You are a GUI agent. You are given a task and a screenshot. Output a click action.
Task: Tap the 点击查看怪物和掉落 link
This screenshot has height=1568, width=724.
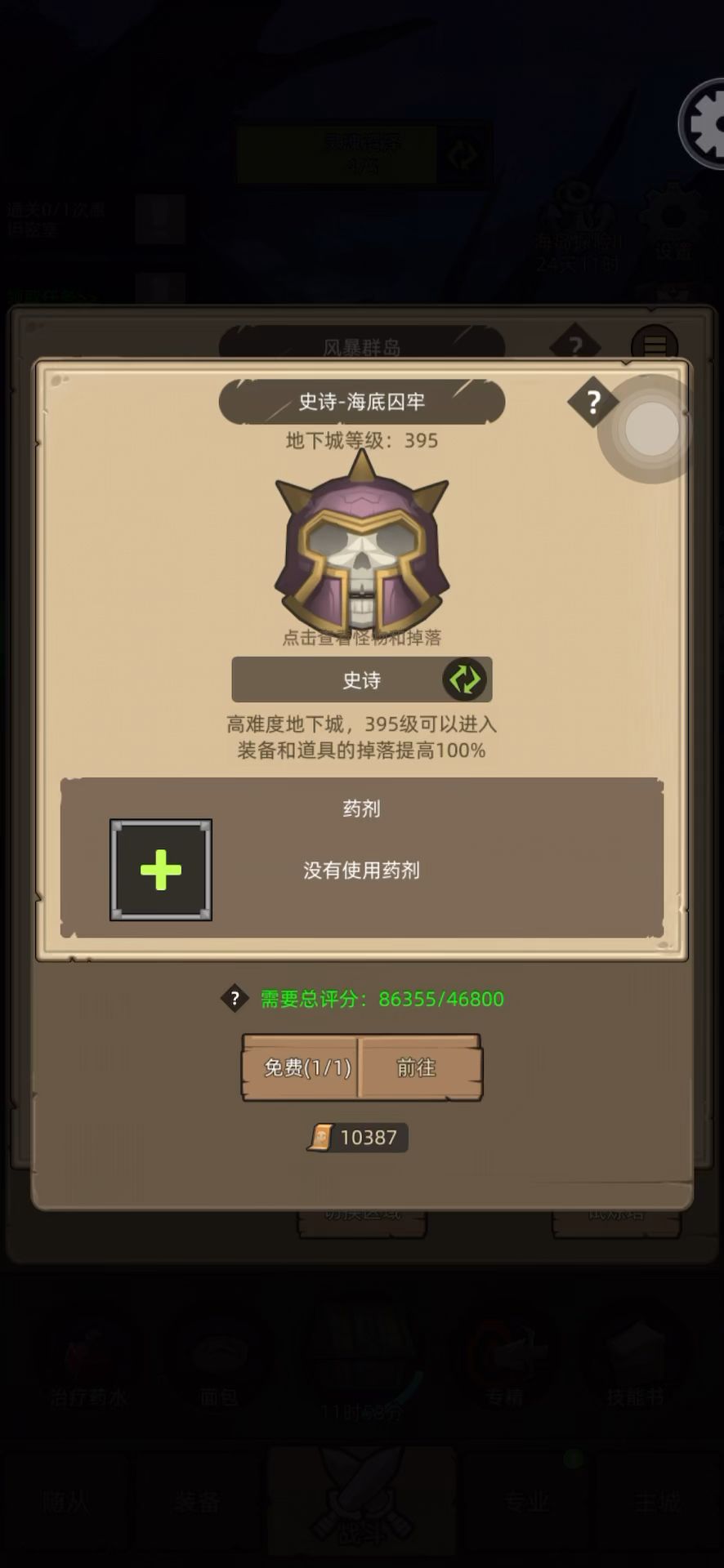pyautogui.click(x=362, y=638)
